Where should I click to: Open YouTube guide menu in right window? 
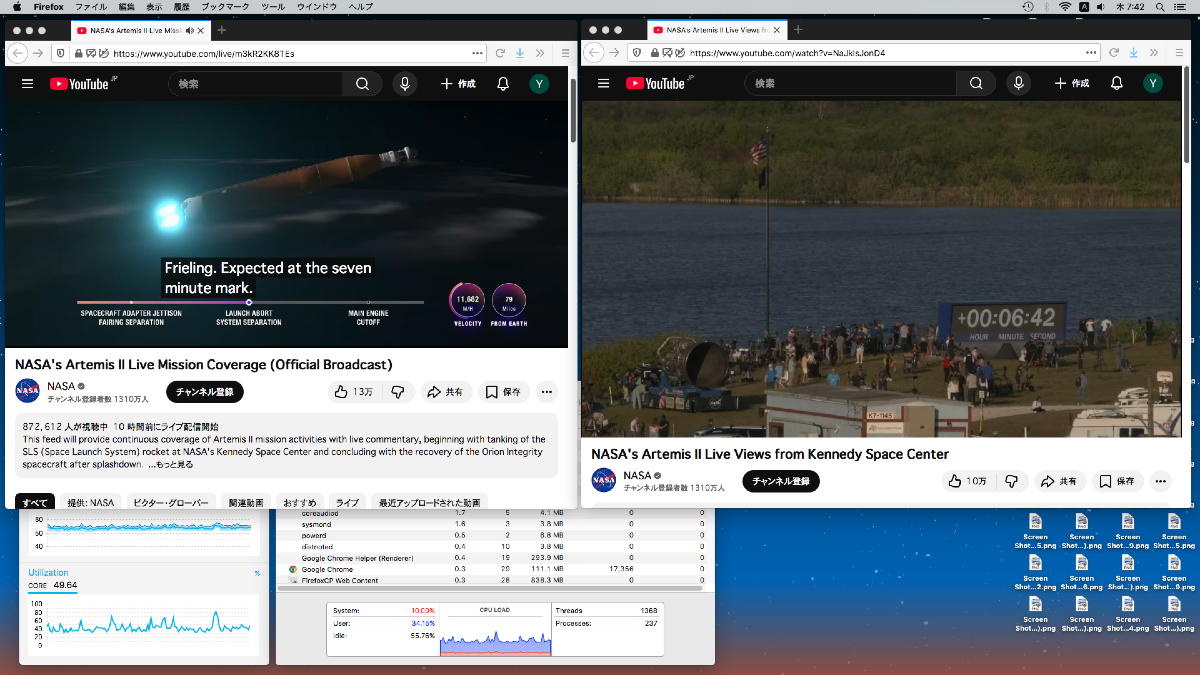(x=604, y=84)
